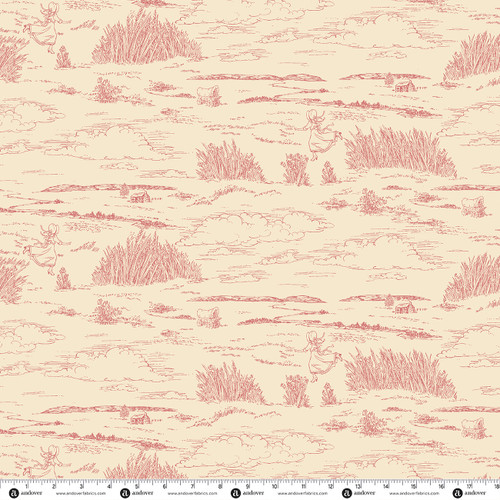
Task: Click the ruler number 3
Action: click(x=81, y=487)
